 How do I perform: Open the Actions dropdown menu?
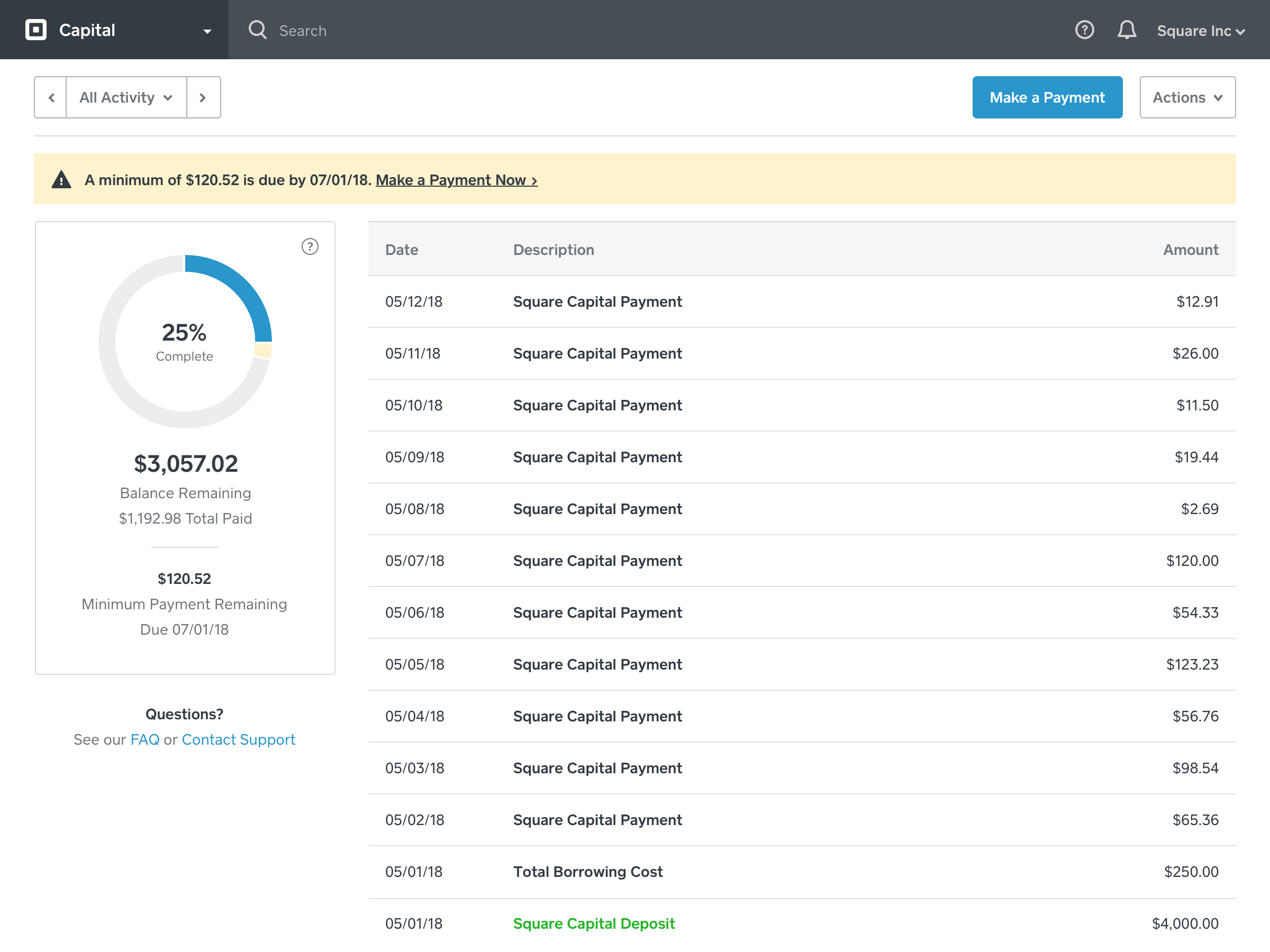tap(1187, 97)
